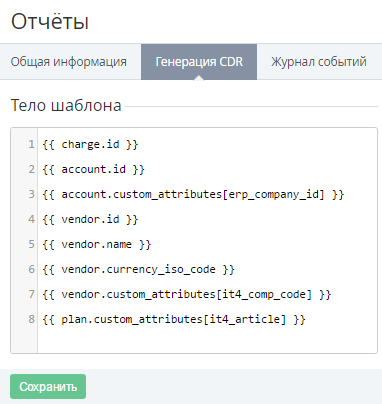The image size is (382, 404).
Task: Open the Общая информация tab
Action: point(69,62)
